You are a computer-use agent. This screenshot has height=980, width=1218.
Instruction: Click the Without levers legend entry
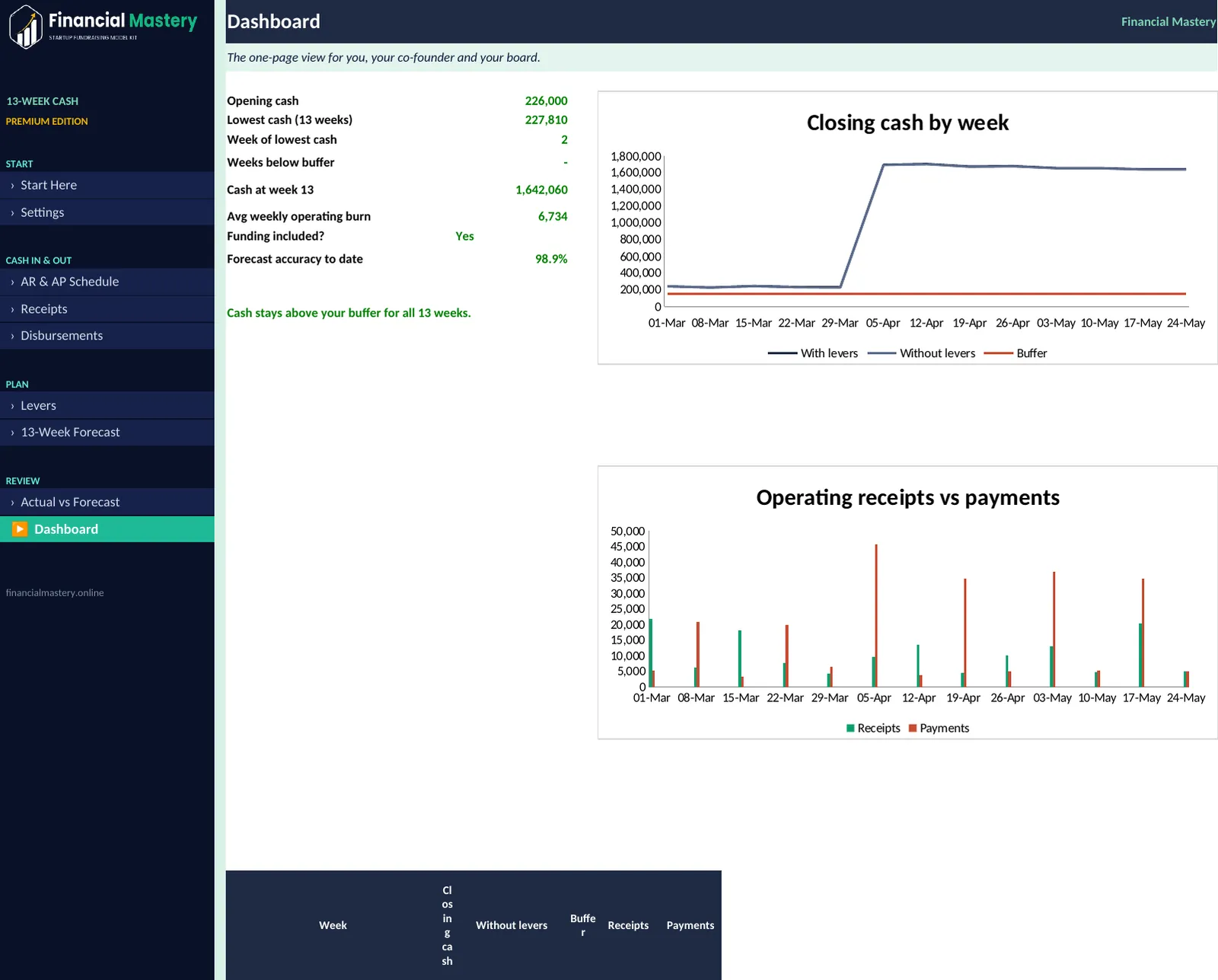tap(921, 353)
